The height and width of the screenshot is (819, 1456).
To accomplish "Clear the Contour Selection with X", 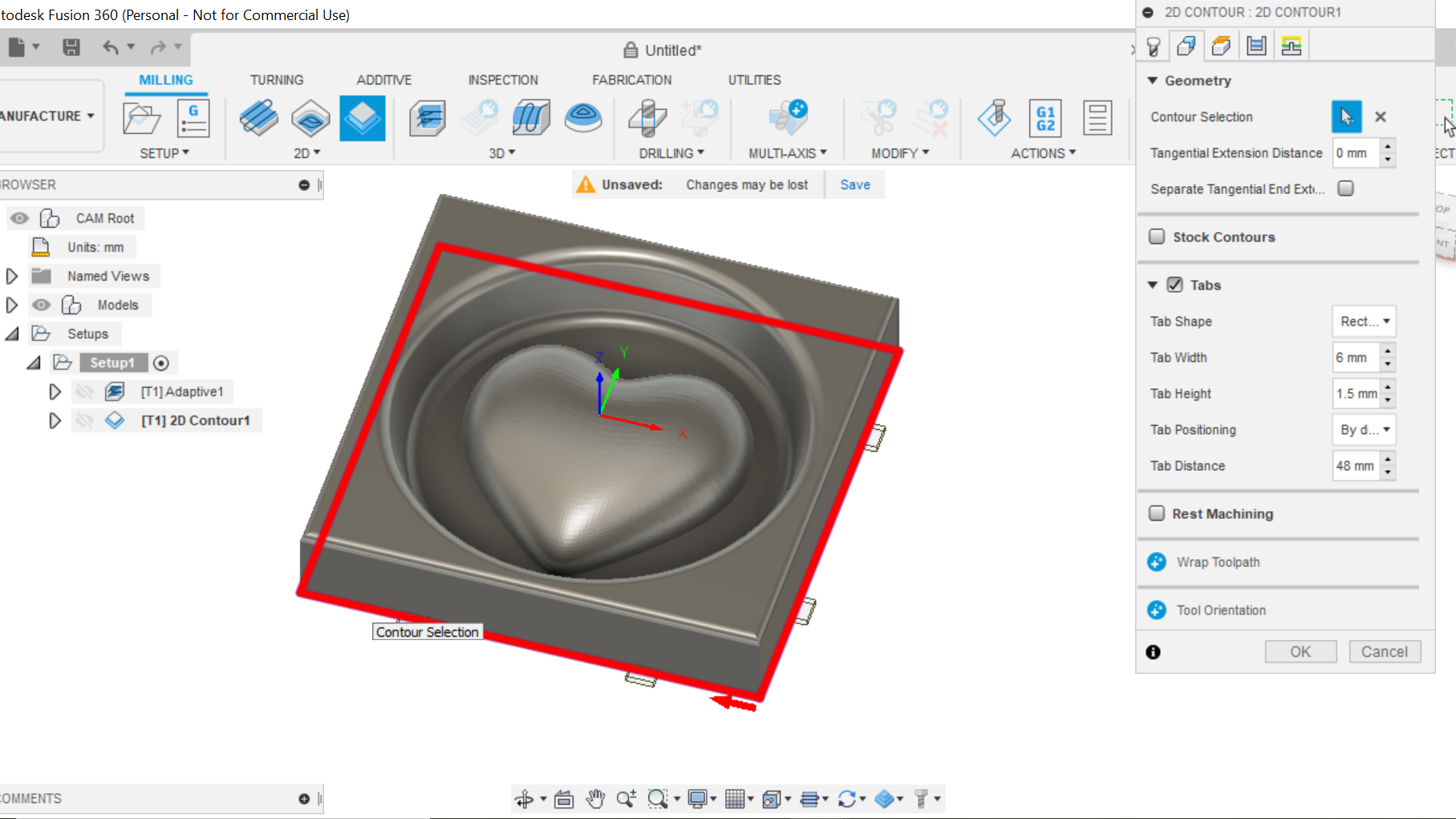I will pos(1381,116).
